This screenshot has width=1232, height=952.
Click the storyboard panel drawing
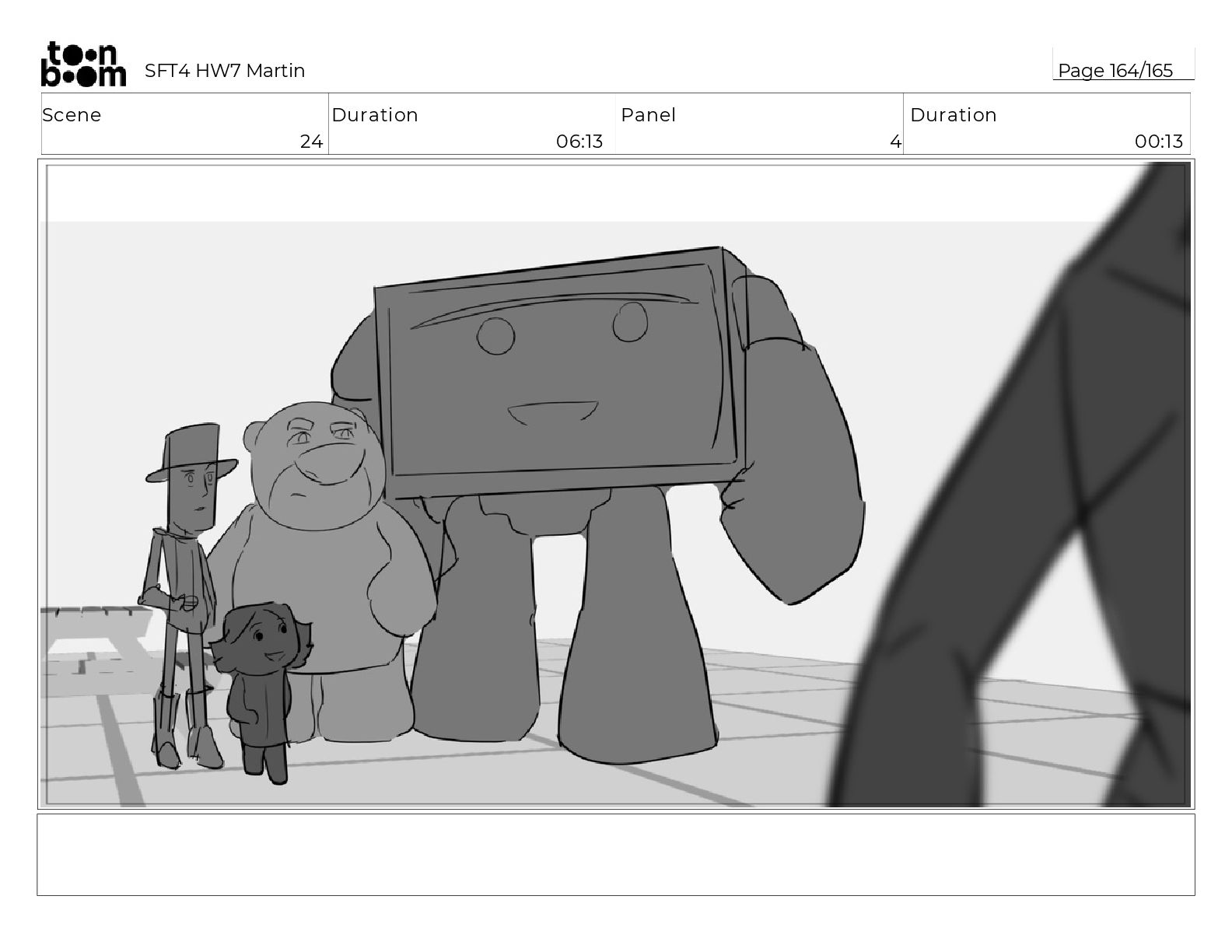click(616, 484)
